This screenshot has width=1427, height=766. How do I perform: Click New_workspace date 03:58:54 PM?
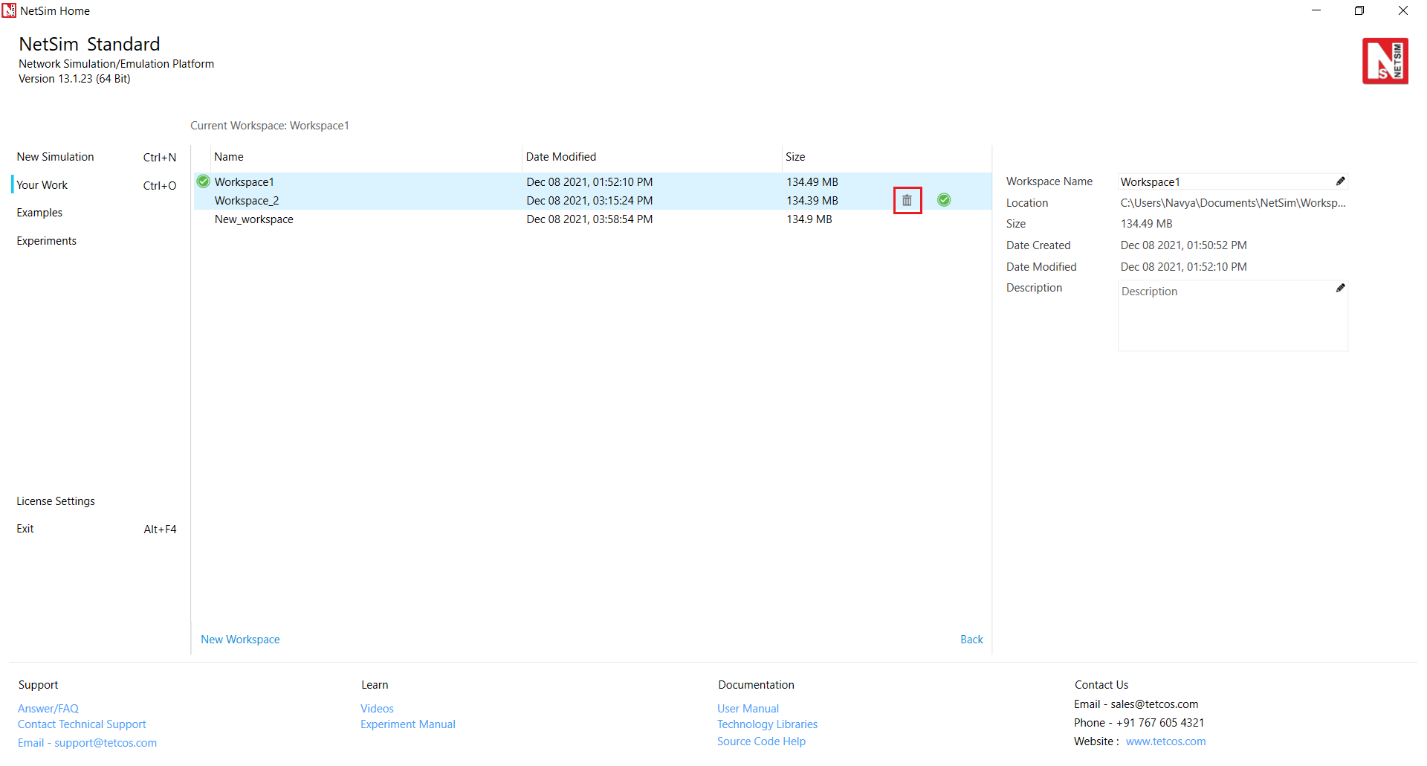click(x=590, y=219)
